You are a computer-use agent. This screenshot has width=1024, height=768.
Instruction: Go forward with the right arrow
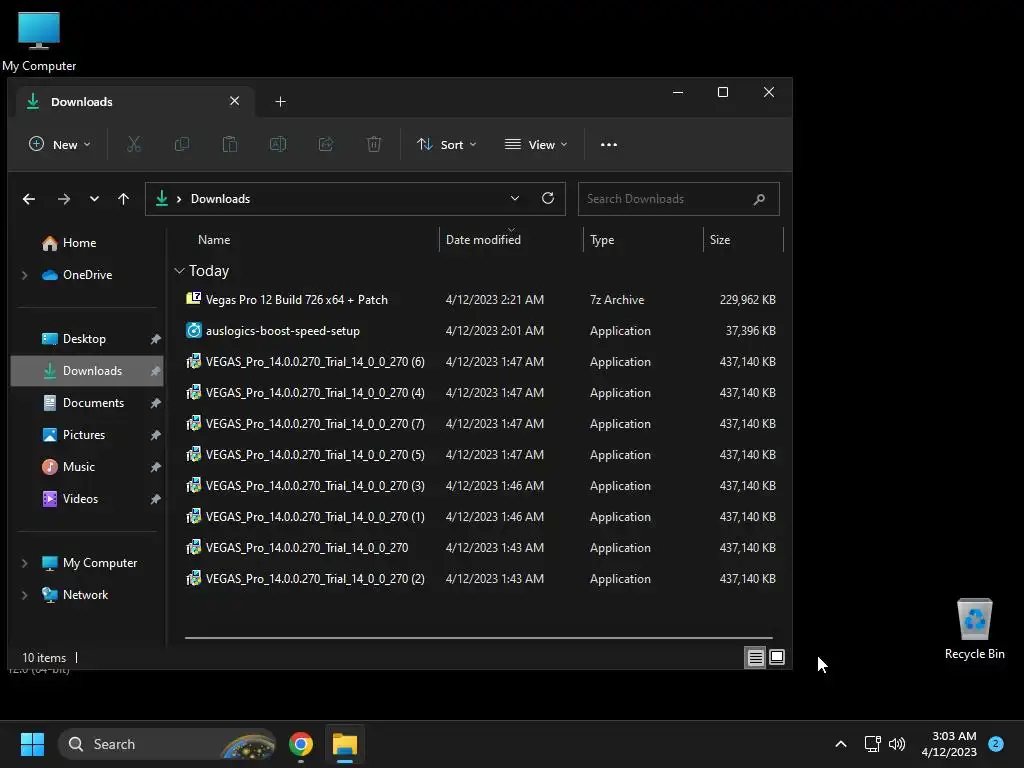[63, 199]
